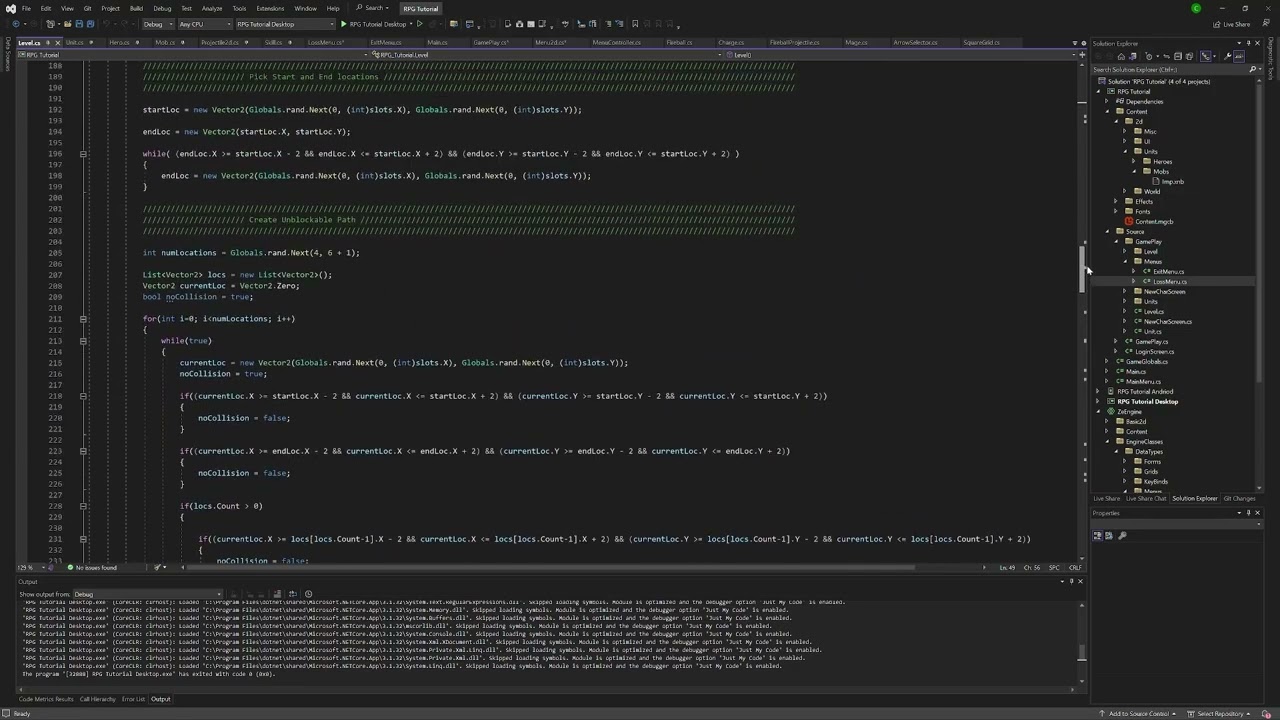1280x720 pixels.
Task: Expand the Dependencies tree node
Action: coord(1107,102)
